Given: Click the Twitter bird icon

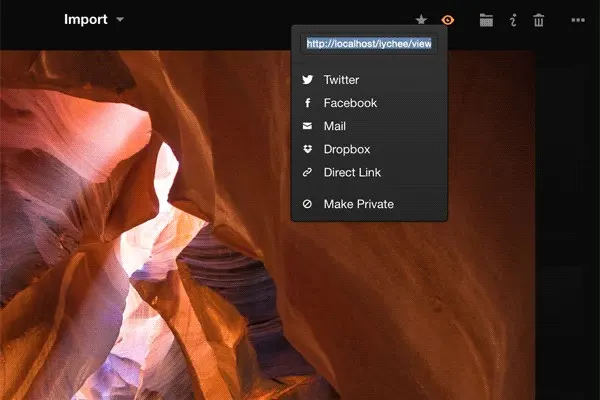Looking at the screenshot, I should (308, 80).
